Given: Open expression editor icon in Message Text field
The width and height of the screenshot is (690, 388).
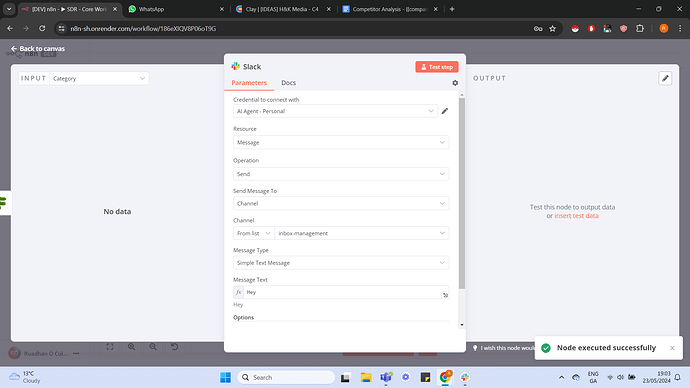Looking at the screenshot, I should tap(445, 295).
